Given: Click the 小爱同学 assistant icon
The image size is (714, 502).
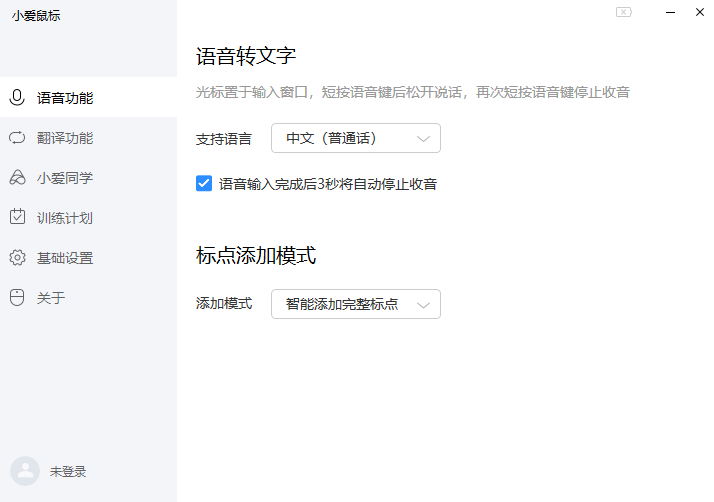Looking at the screenshot, I should [x=17, y=178].
